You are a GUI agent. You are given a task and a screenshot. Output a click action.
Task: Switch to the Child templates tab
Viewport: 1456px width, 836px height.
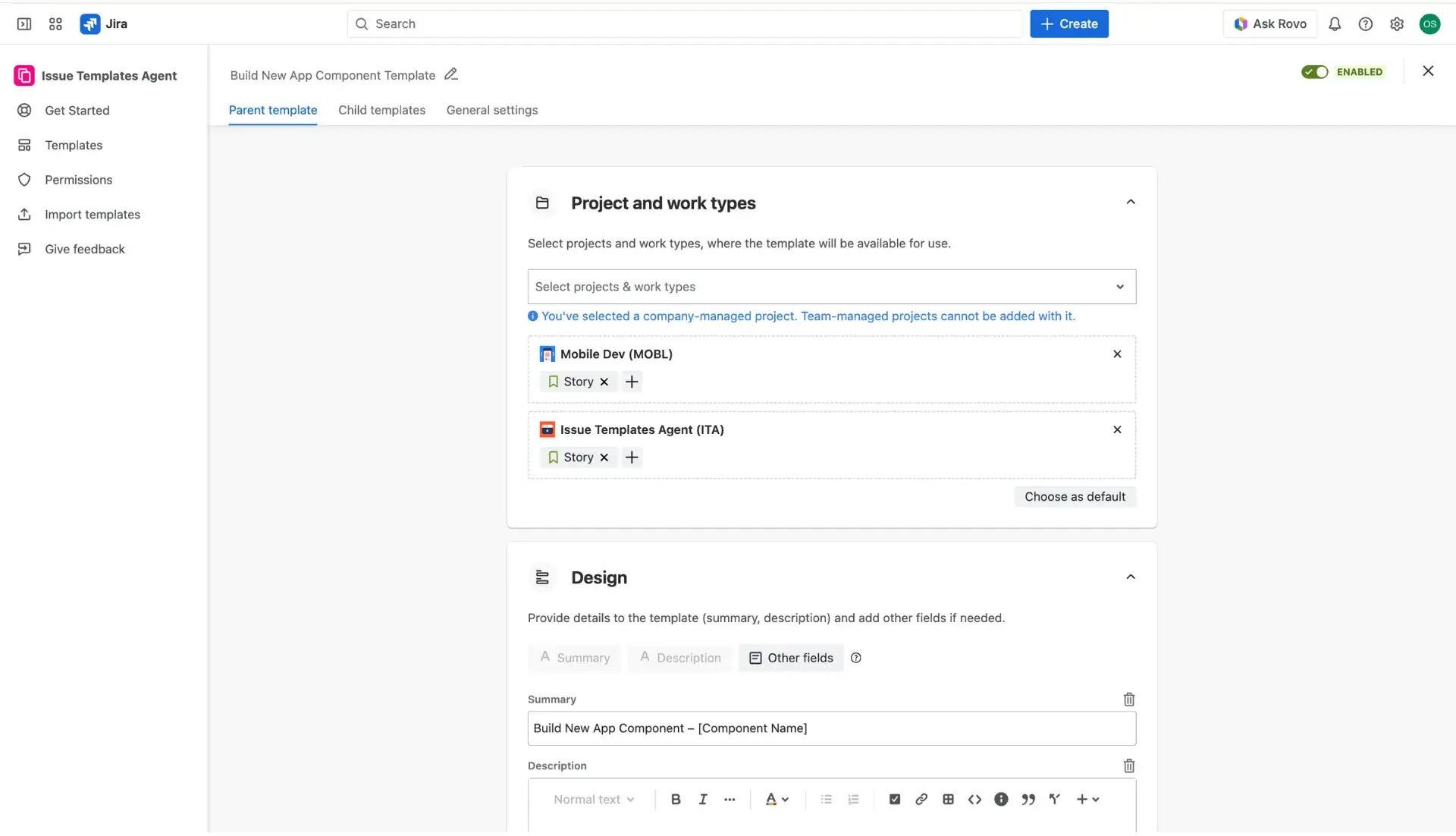(x=381, y=110)
